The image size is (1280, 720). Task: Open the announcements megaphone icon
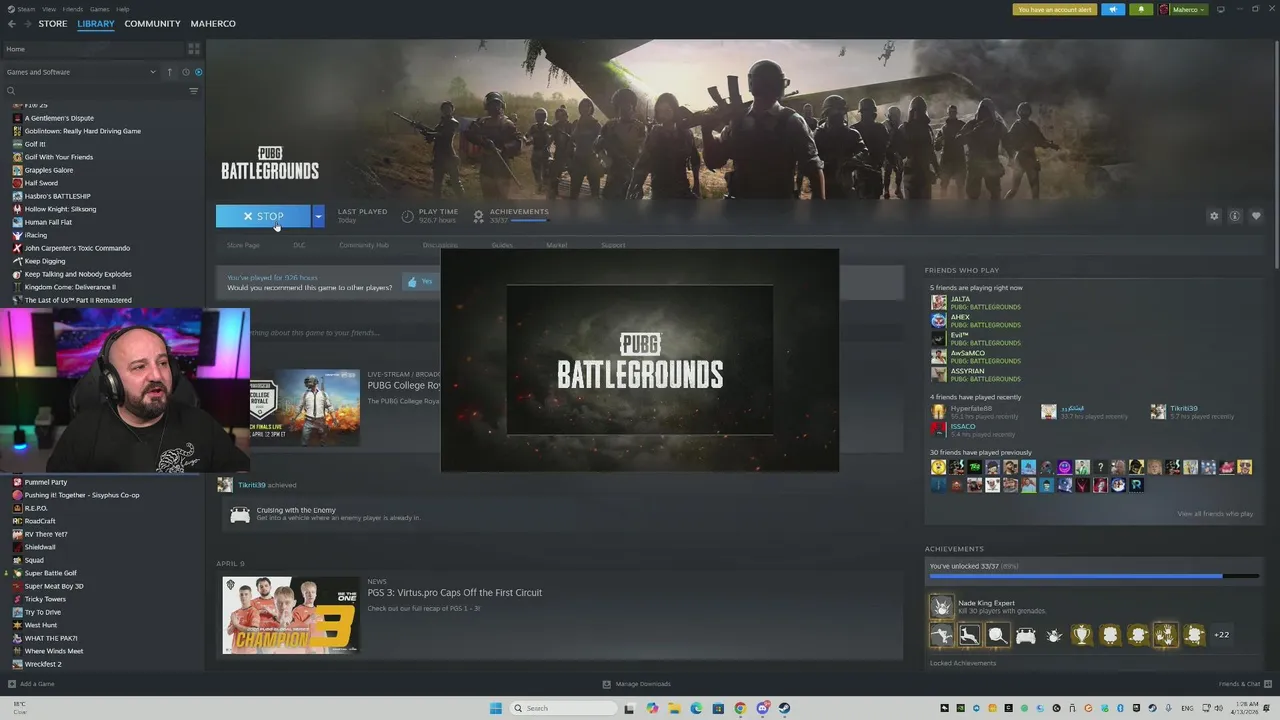[x=1113, y=9]
